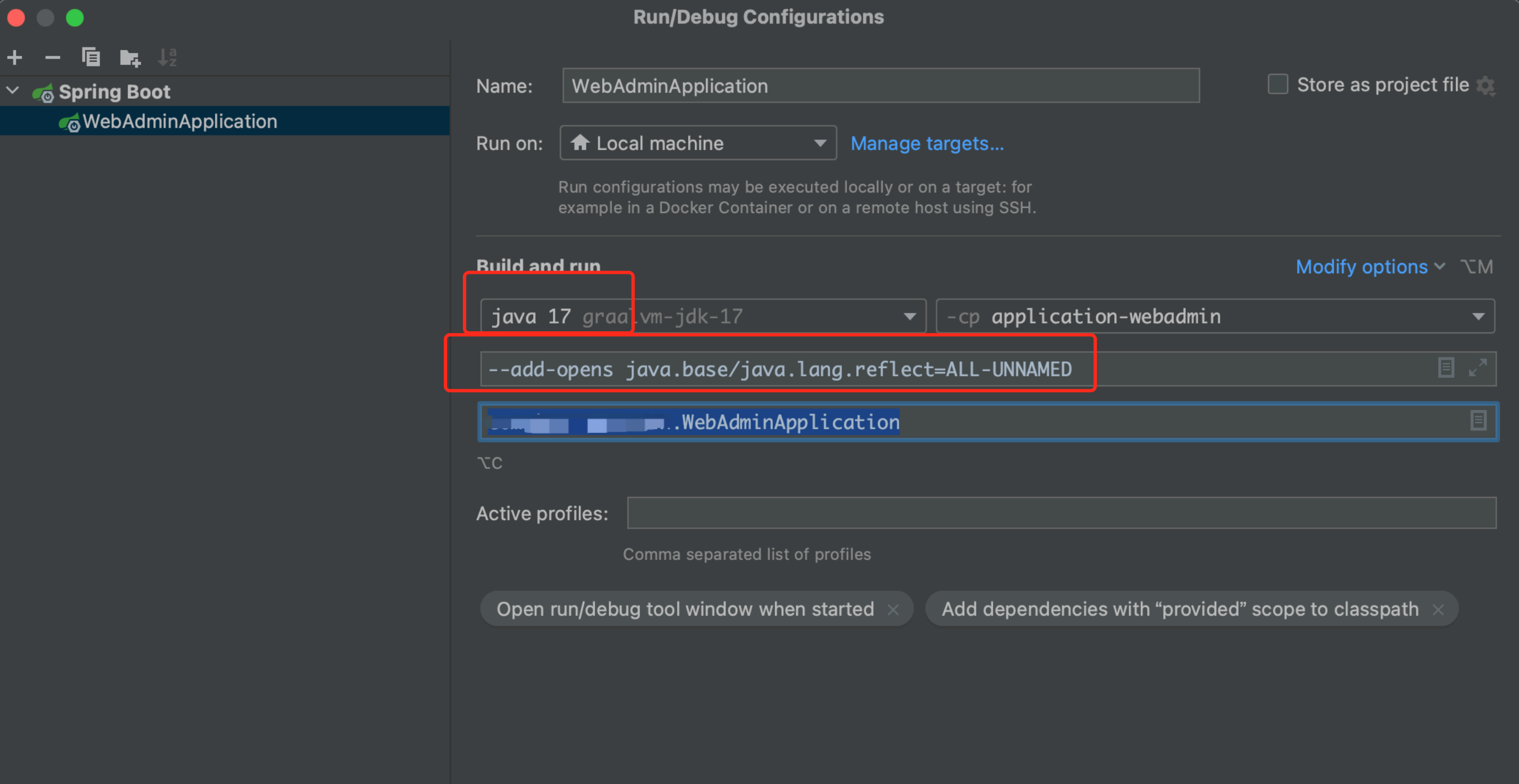Remove the Open run/debug tool window option chip
The width and height of the screenshot is (1519, 784).
pyautogui.click(x=893, y=609)
